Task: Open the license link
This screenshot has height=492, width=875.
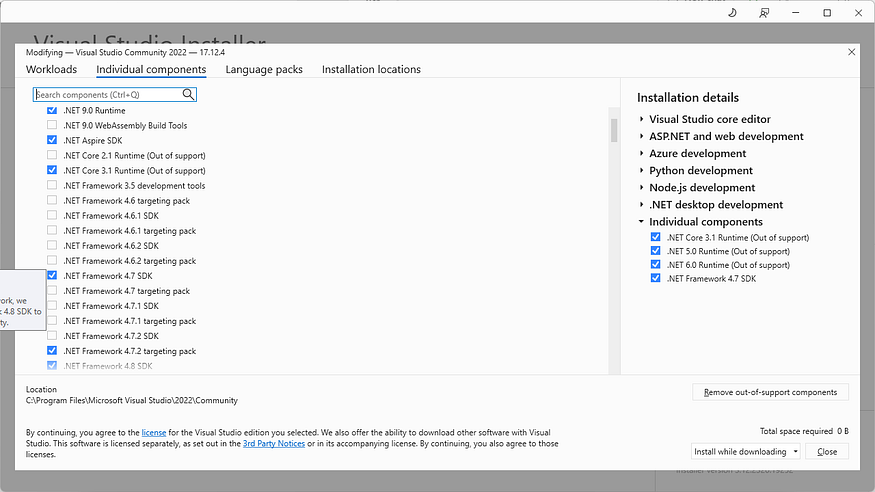Action: (x=153, y=432)
